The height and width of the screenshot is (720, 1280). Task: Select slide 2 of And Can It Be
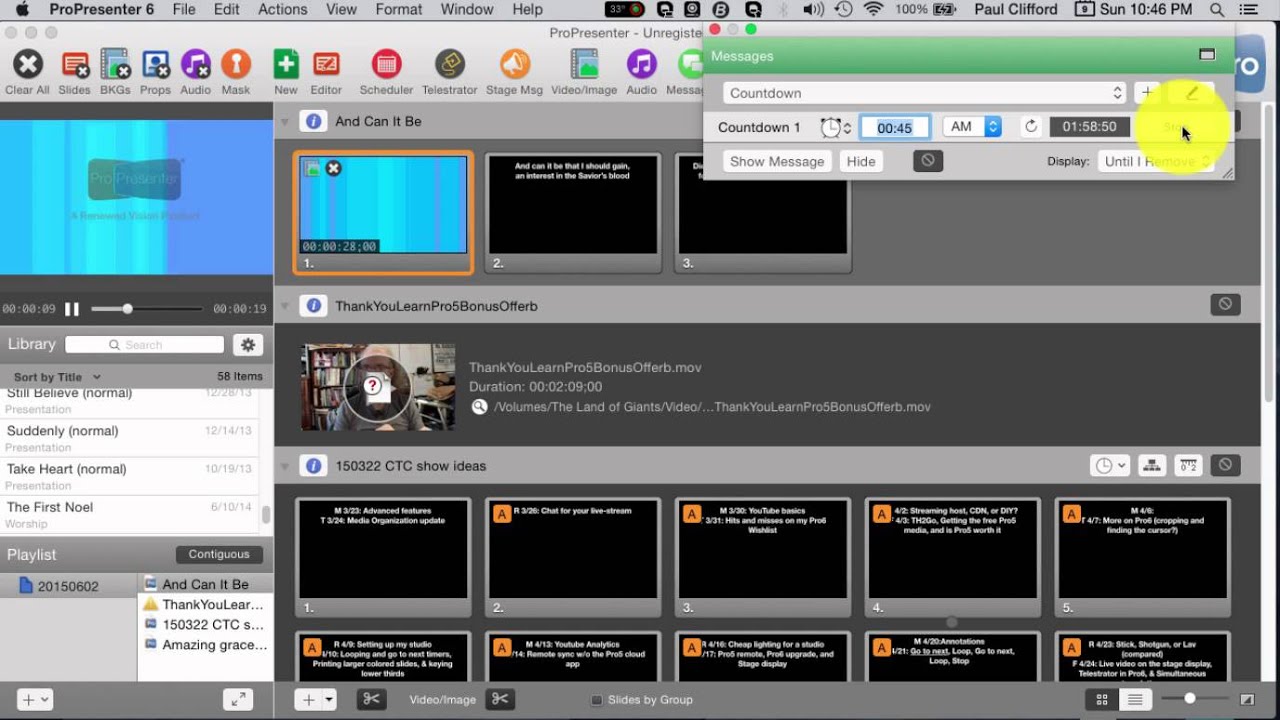click(573, 212)
